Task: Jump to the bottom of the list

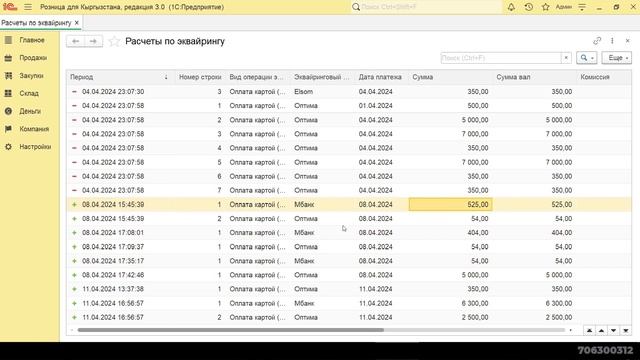Action: pyautogui.click(x=626, y=330)
